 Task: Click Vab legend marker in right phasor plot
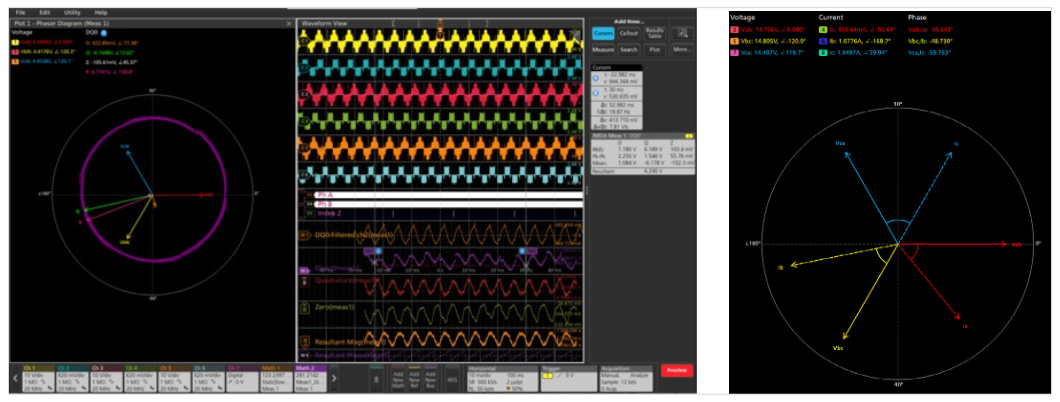coord(734,29)
